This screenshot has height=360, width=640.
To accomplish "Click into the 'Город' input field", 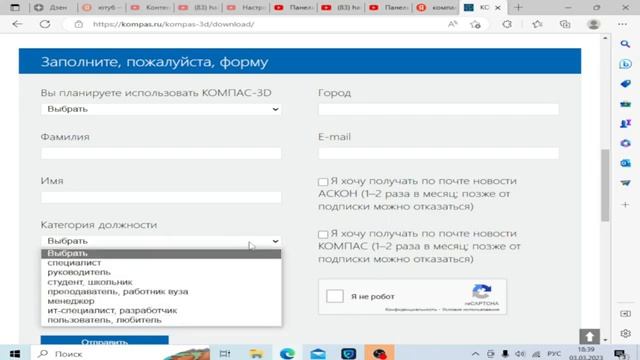I will pyautogui.click(x=438, y=109).
